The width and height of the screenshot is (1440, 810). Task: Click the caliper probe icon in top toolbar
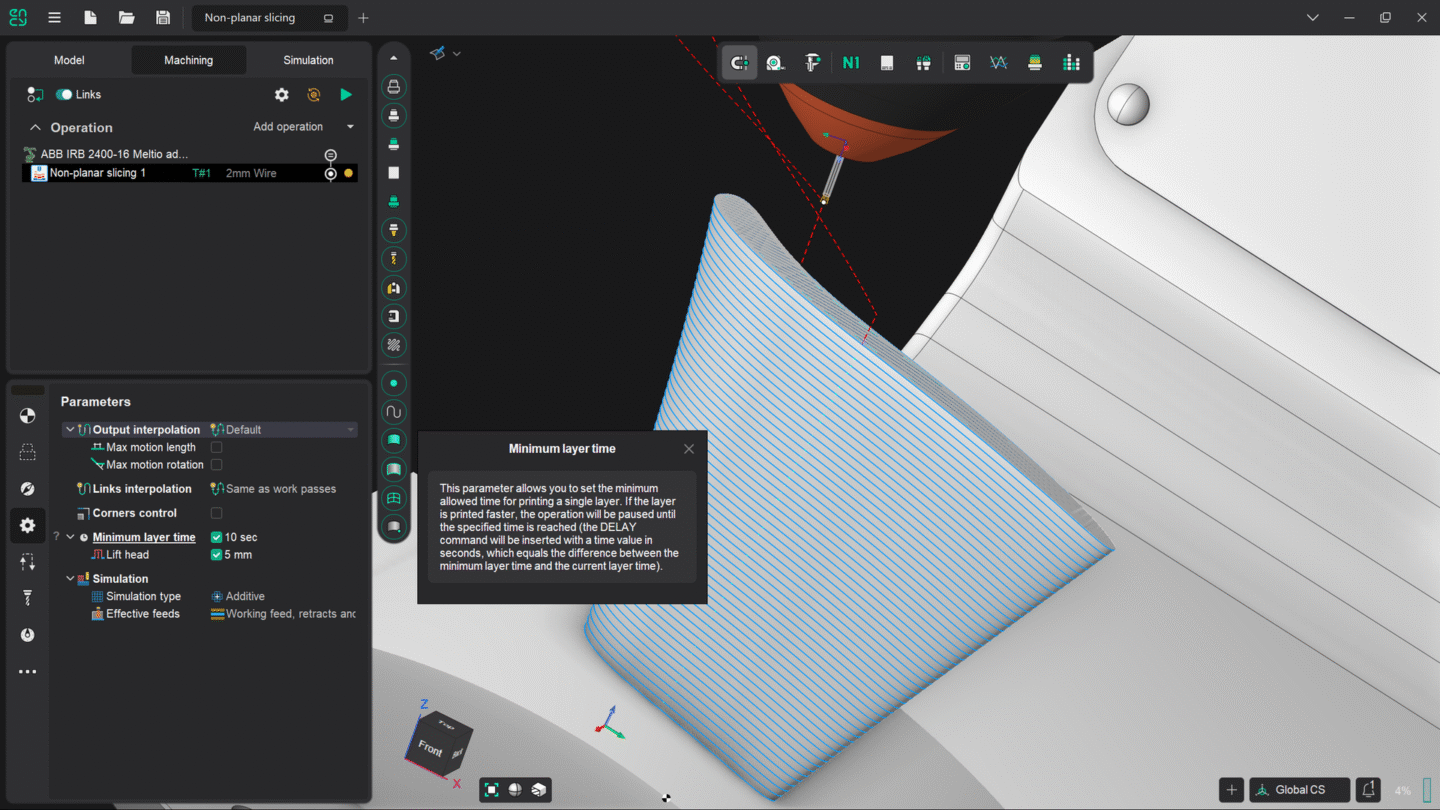pyautogui.click(x=813, y=62)
